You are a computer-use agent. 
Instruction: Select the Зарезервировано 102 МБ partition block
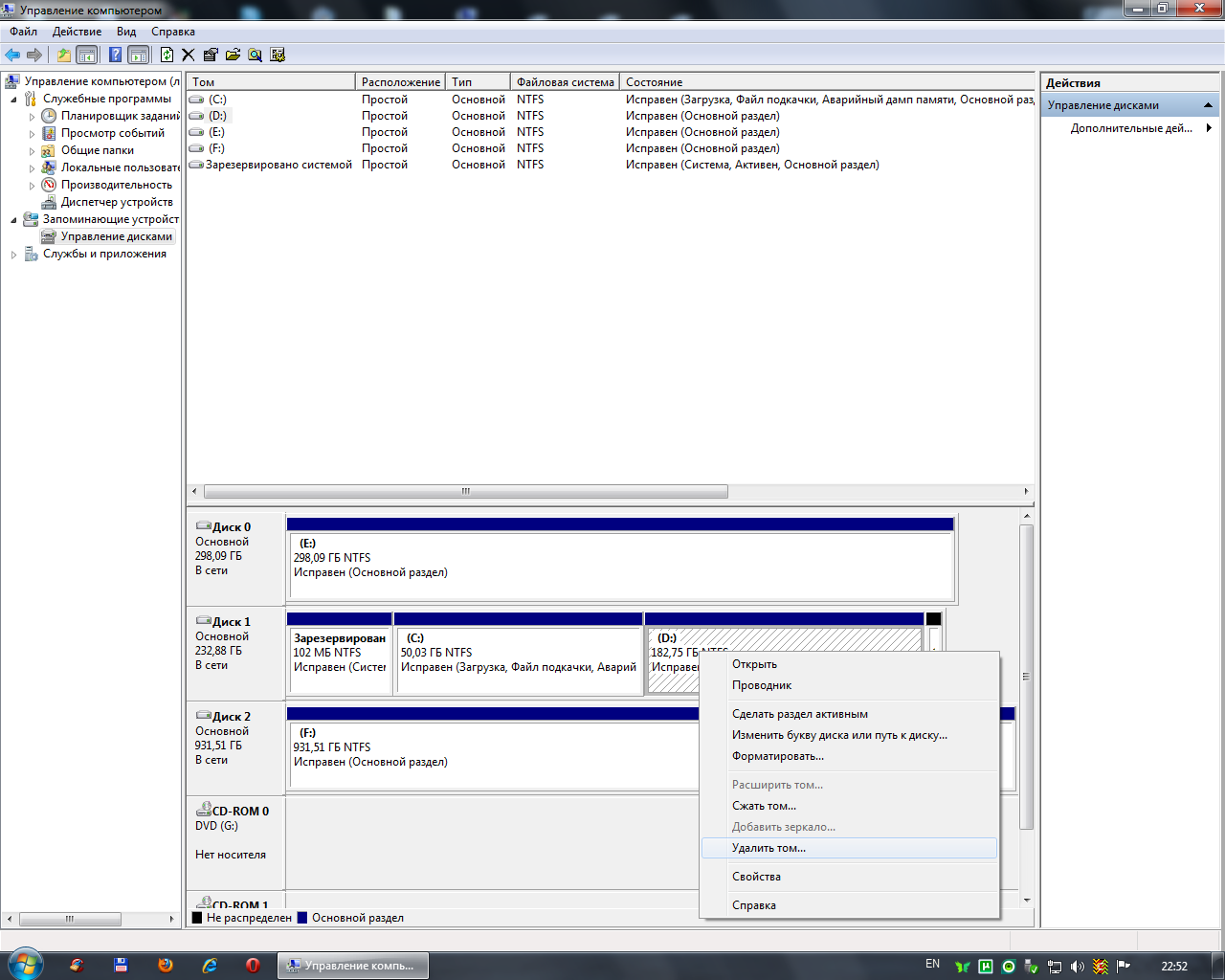340,654
